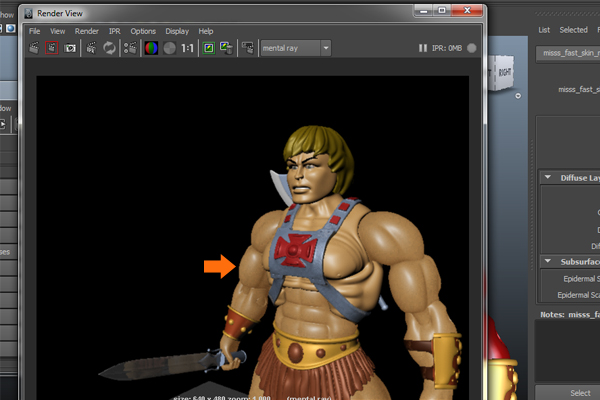Click the small circle icon below the view cube
600x400 pixels.
(518, 96)
